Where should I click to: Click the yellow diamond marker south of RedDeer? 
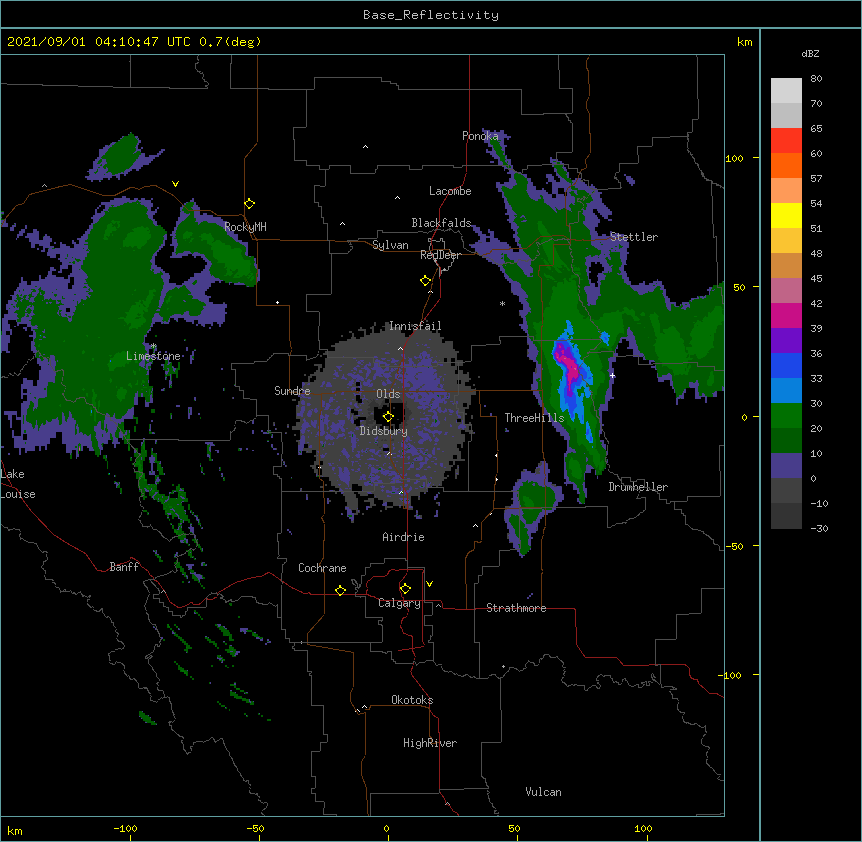click(426, 281)
